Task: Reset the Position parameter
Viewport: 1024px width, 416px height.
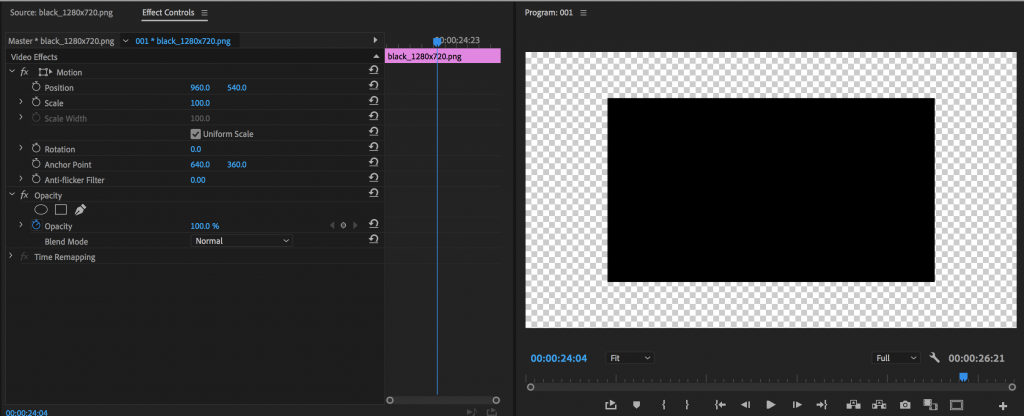Action: [x=374, y=86]
